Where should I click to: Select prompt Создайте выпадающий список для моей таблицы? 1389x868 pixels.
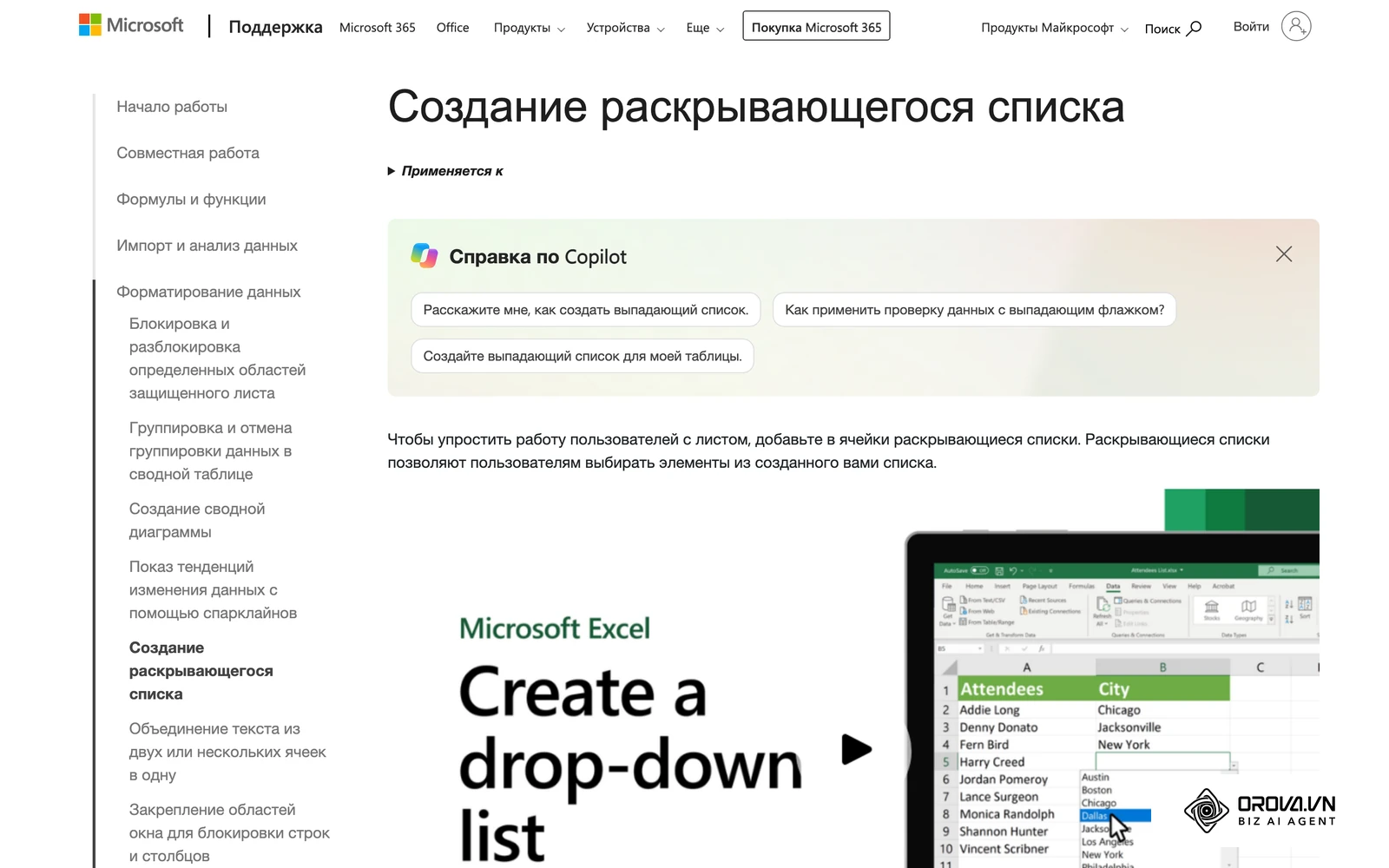(x=583, y=356)
